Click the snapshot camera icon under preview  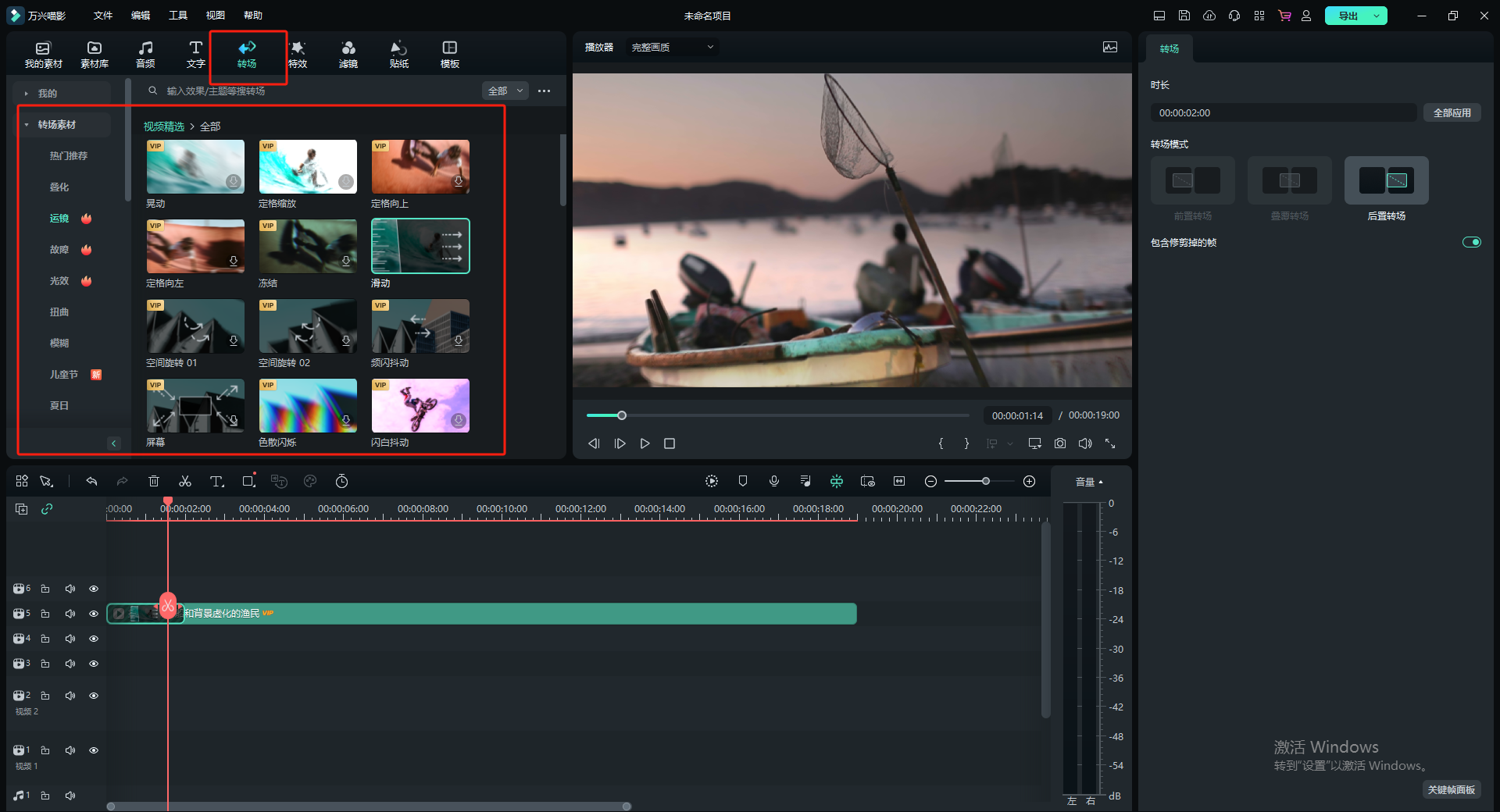tap(1060, 443)
